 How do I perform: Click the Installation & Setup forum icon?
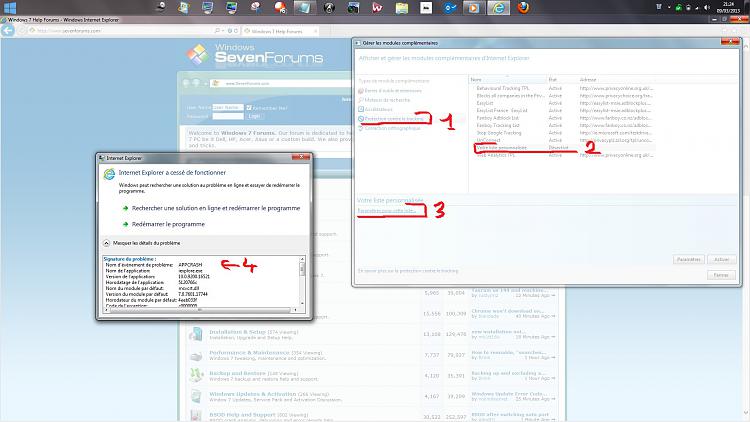(196, 334)
